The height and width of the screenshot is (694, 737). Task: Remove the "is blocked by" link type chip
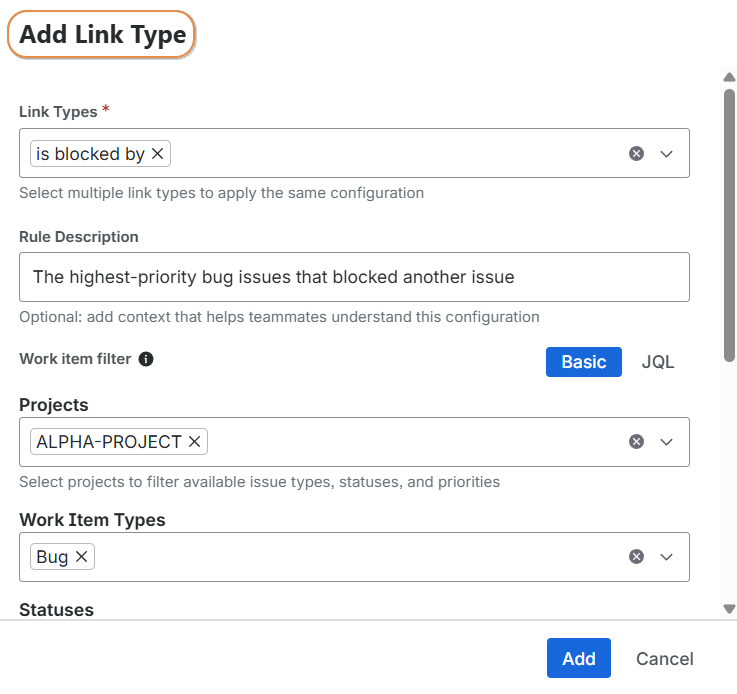[157, 154]
